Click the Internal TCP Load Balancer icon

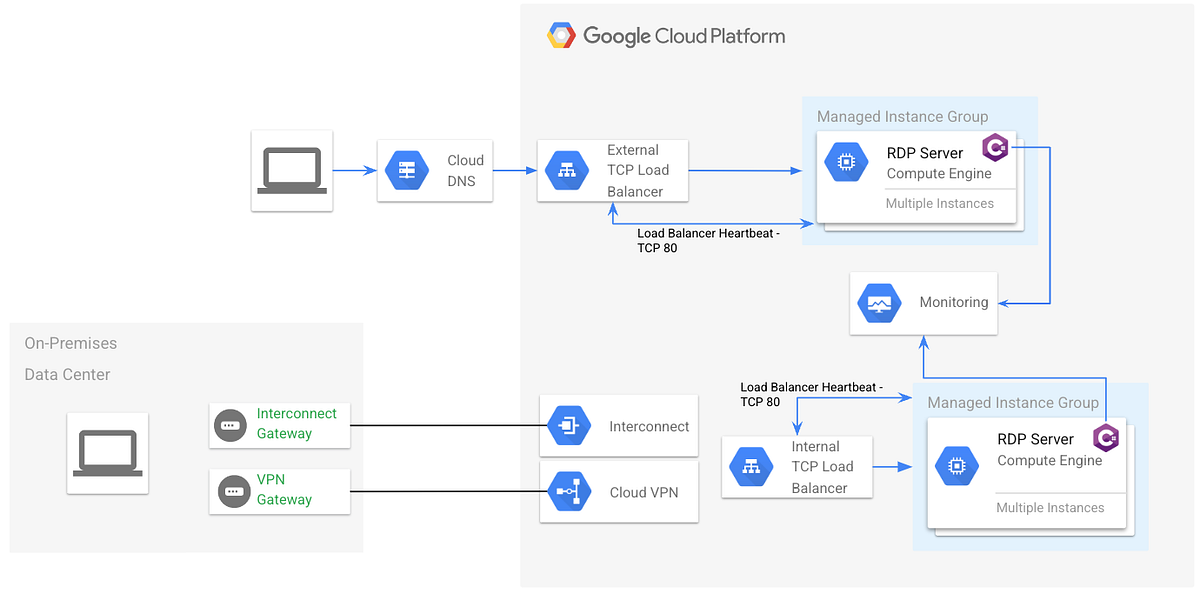(x=750, y=467)
